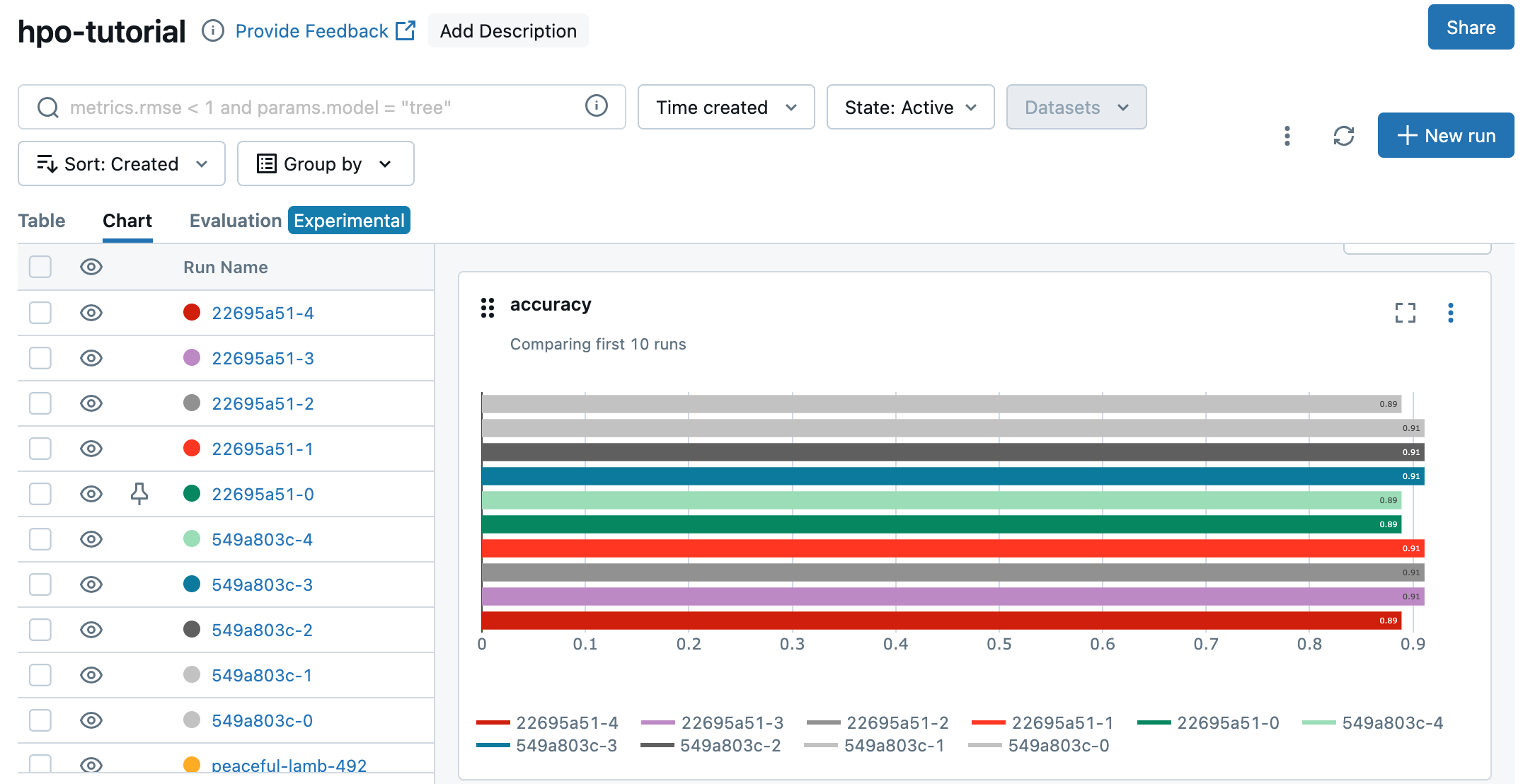Screen dimensions: 1523x784
Task: Expand the State: Active dropdown
Action: click(909, 108)
